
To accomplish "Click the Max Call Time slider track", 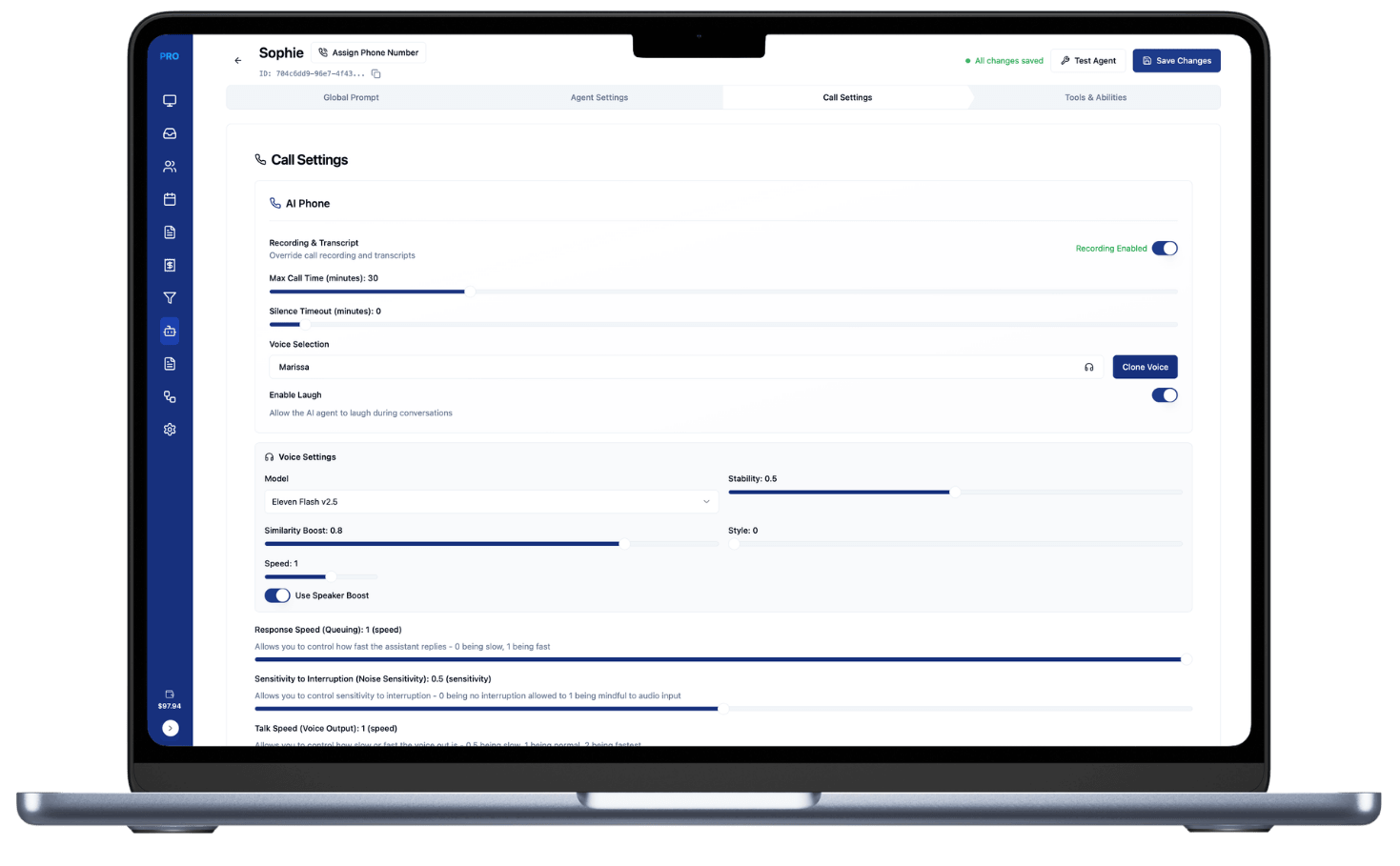I will 723,292.
